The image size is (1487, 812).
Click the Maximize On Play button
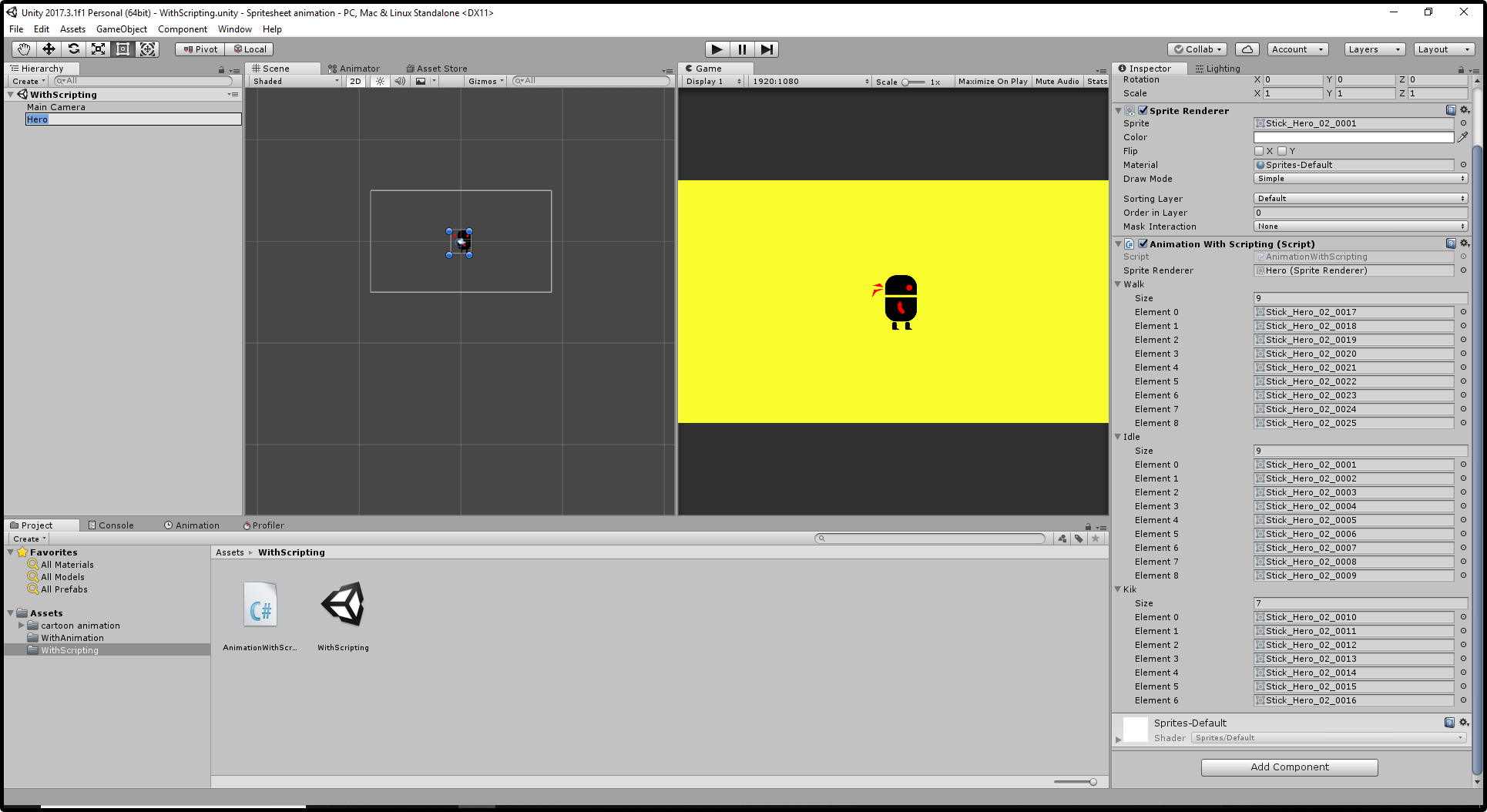tap(992, 81)
